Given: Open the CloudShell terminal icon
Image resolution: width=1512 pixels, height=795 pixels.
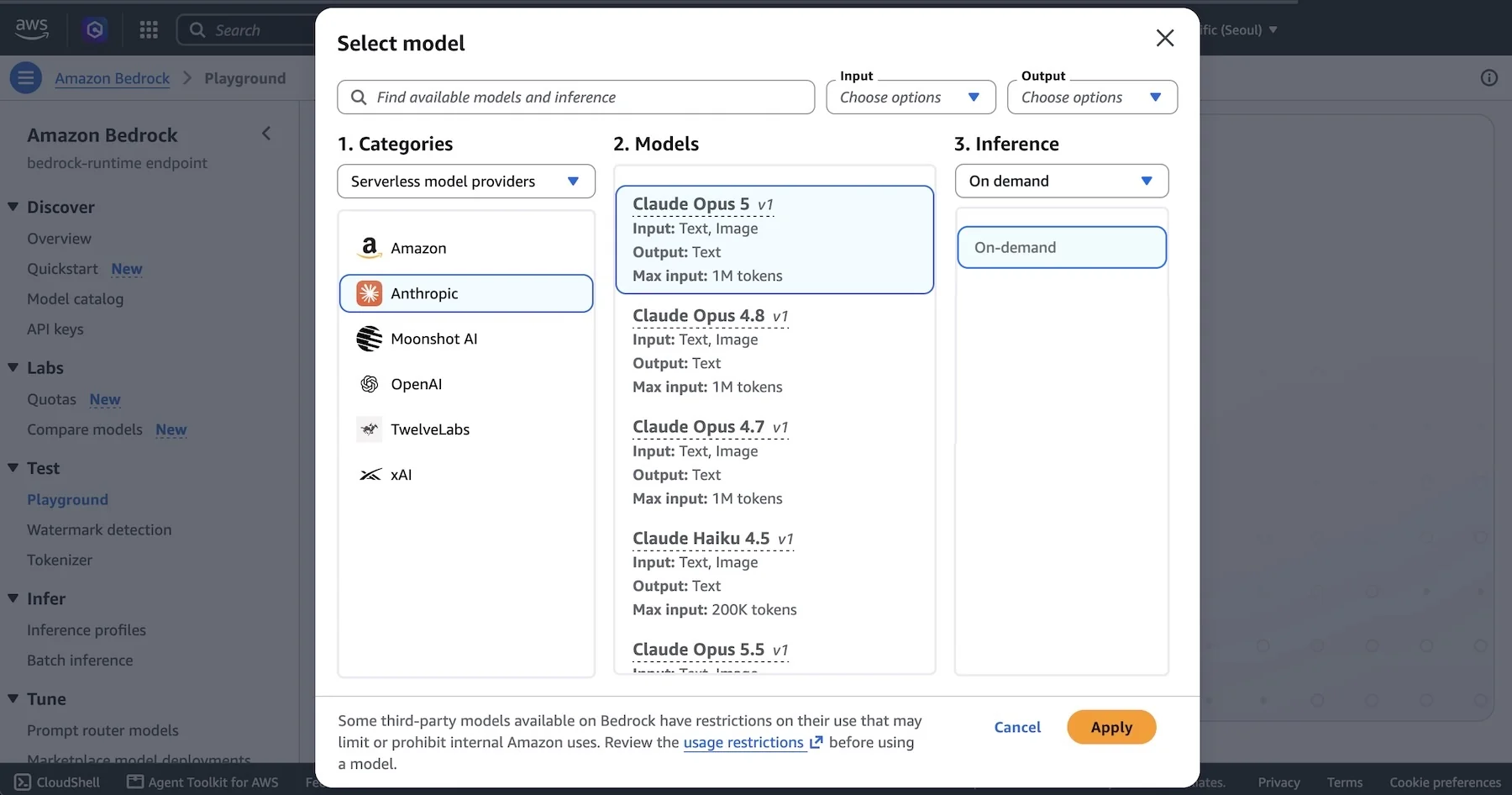Looking at the screenshot, I should [23, 782].
